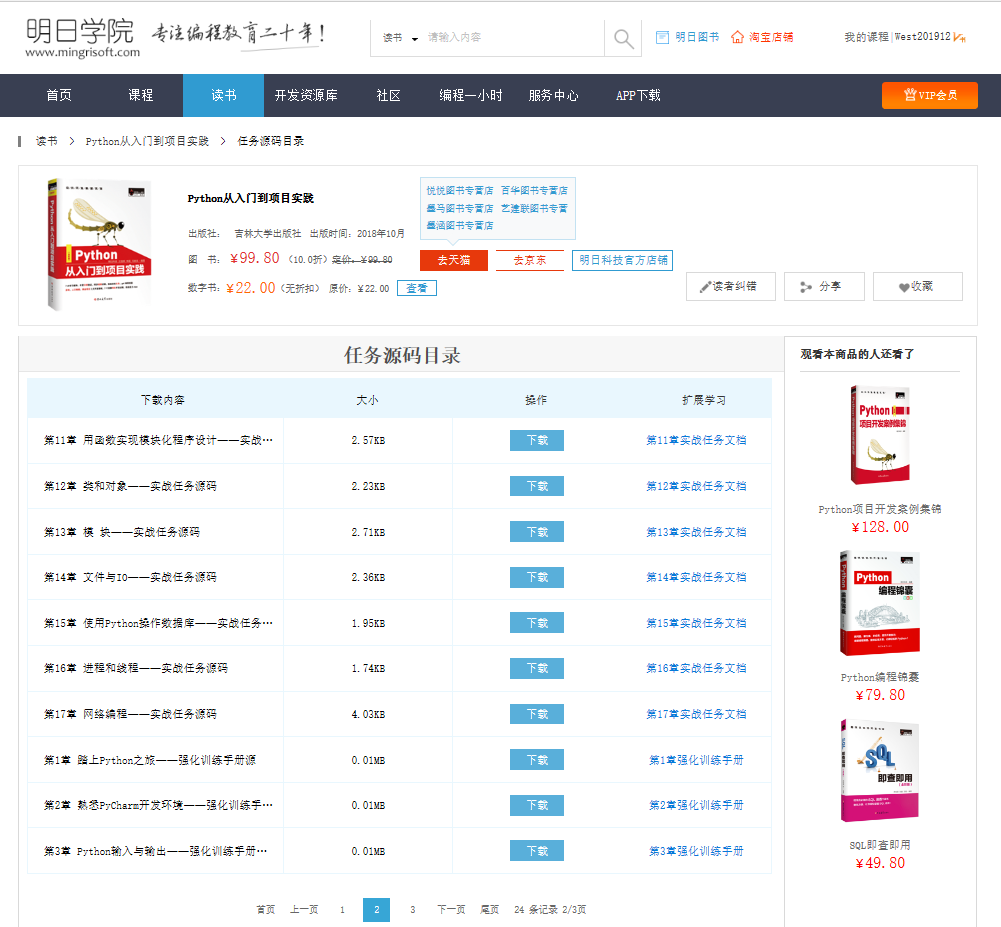
Task: Click the 去天猫 button
Action: click(x=454, y=260)
